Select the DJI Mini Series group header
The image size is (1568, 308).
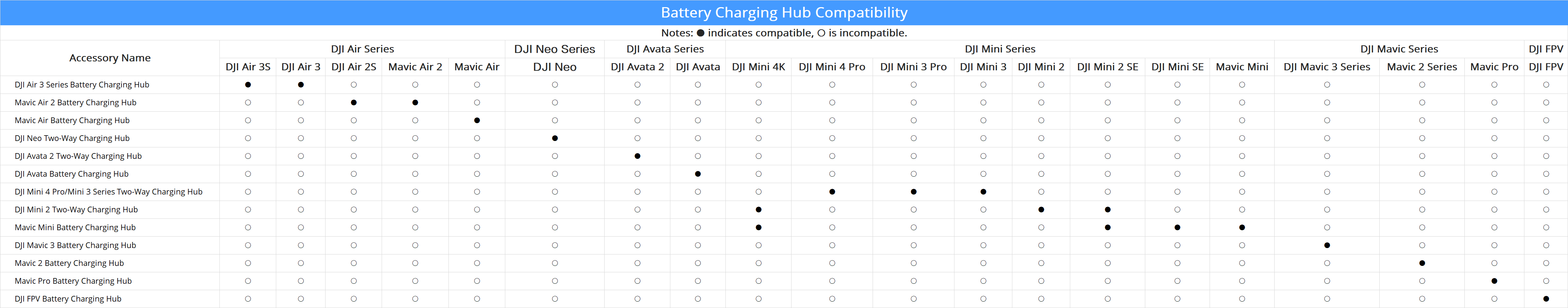999,49
